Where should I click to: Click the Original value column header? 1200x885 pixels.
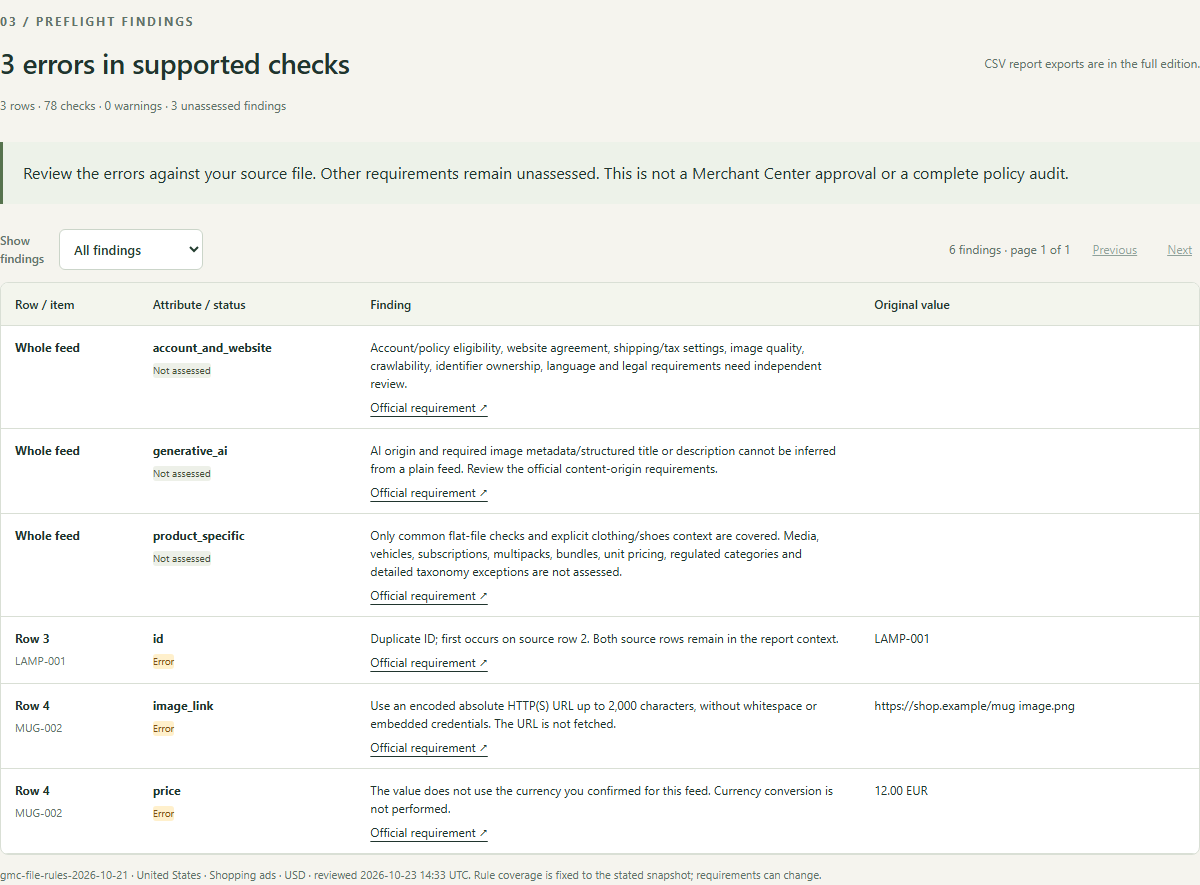point(912,305)
